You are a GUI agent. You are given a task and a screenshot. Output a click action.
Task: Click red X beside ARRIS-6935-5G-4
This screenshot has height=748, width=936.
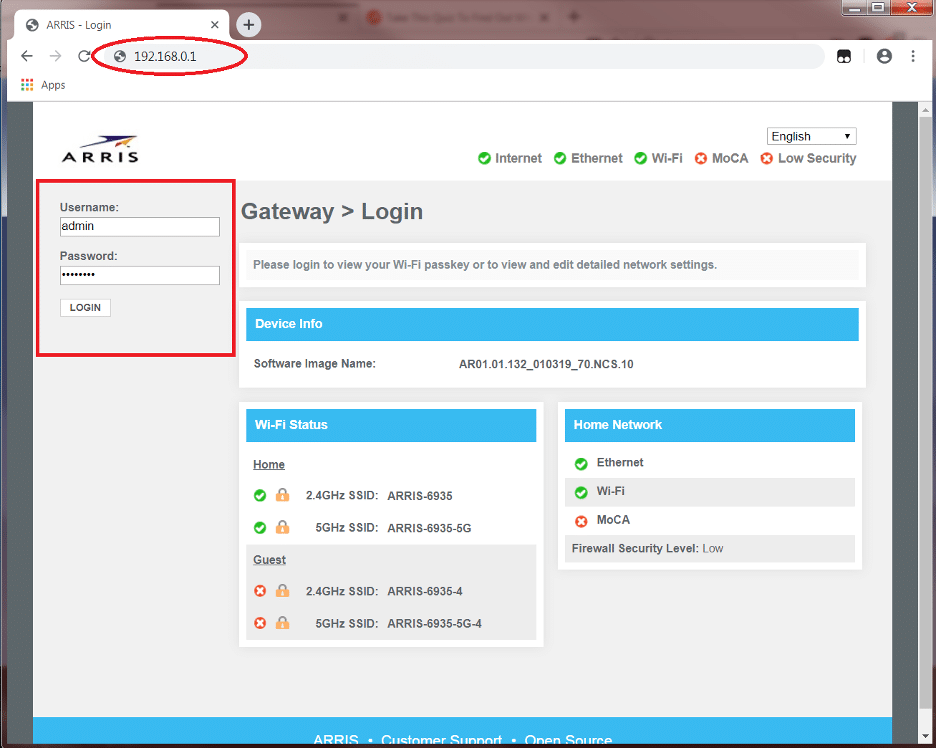tap(260, 623)
